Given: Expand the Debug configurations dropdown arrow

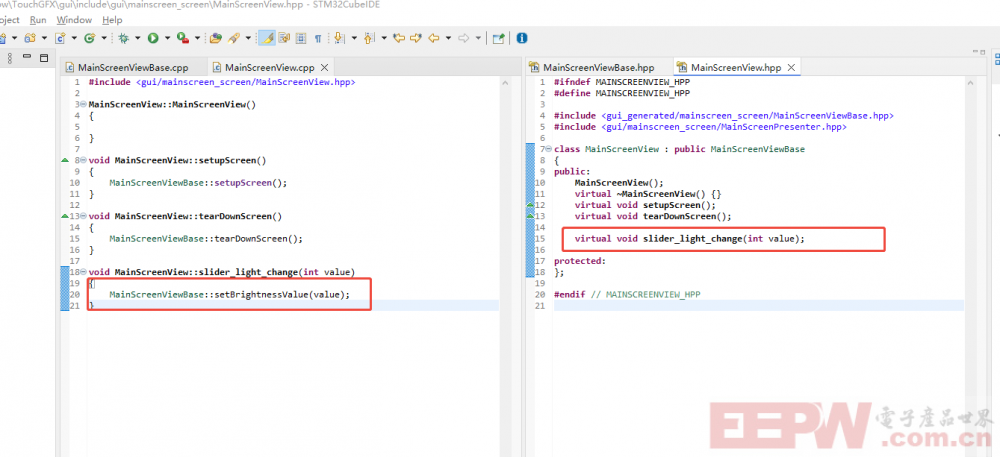Looking at the screenshot, I should [137, 38].
